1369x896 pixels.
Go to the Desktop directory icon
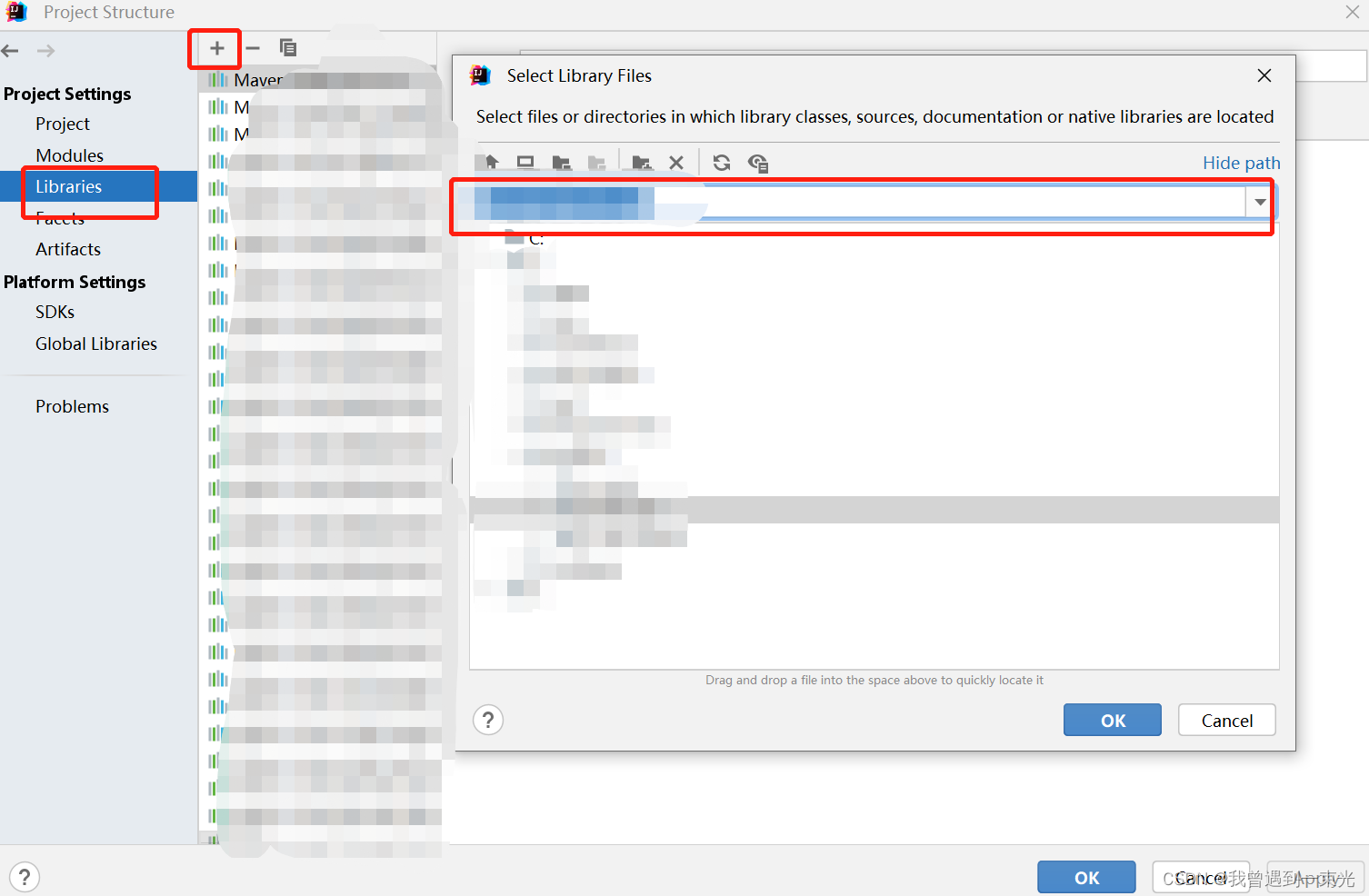point(525,163)
